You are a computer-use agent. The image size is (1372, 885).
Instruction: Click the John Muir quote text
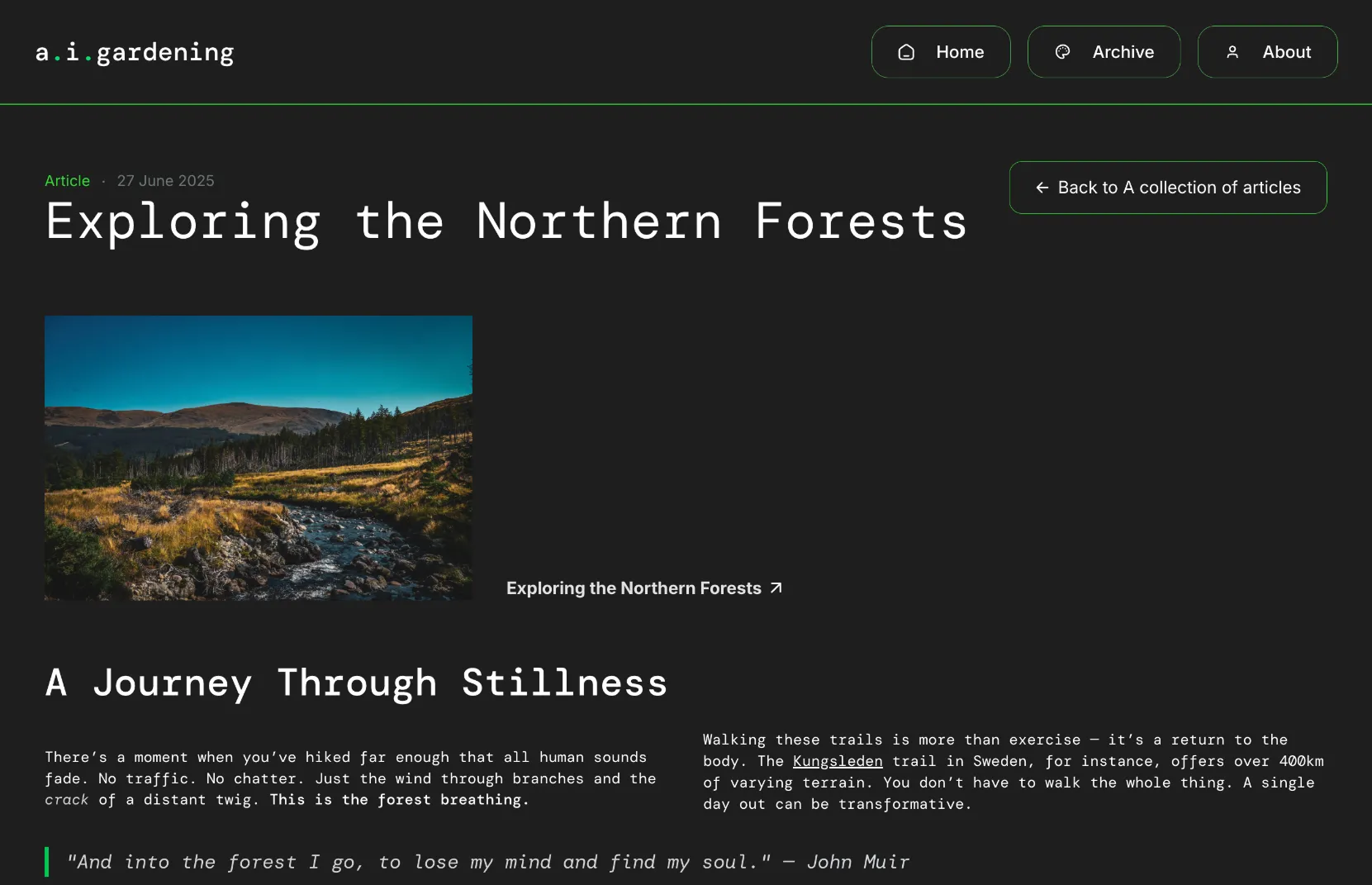(487, 862)
